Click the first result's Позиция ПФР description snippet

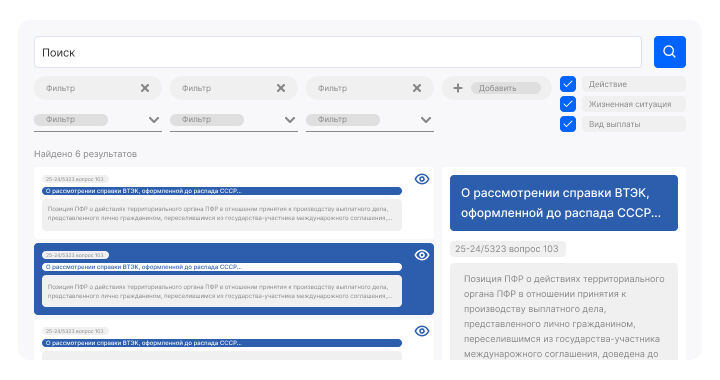pyautogui.click(x=222, y=214)
